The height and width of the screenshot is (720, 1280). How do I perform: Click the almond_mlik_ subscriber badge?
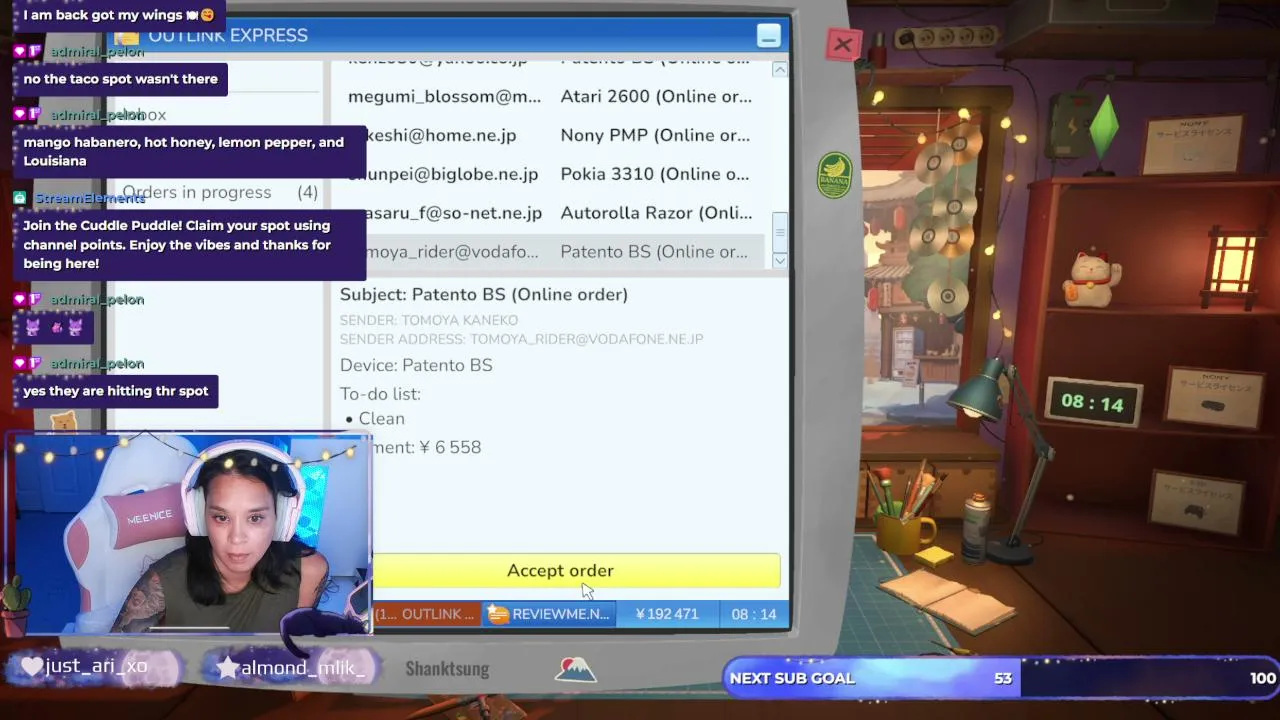290,667
